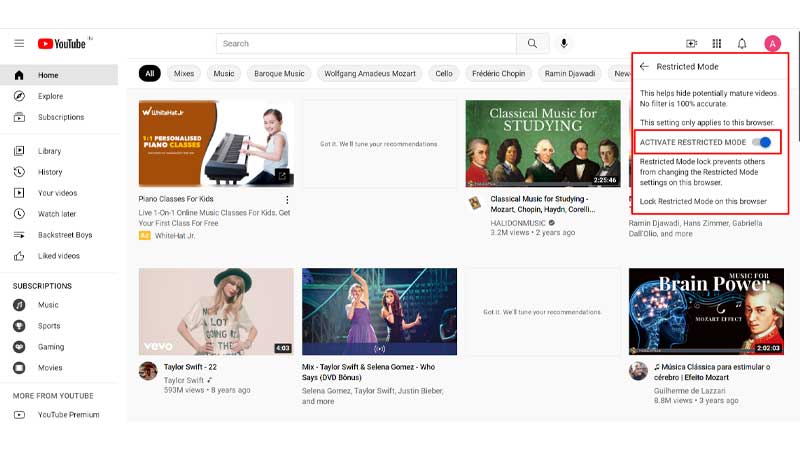Click the YouTube Premium icon
The height and width of the screenshot is (450, 800).
point(19,415)
